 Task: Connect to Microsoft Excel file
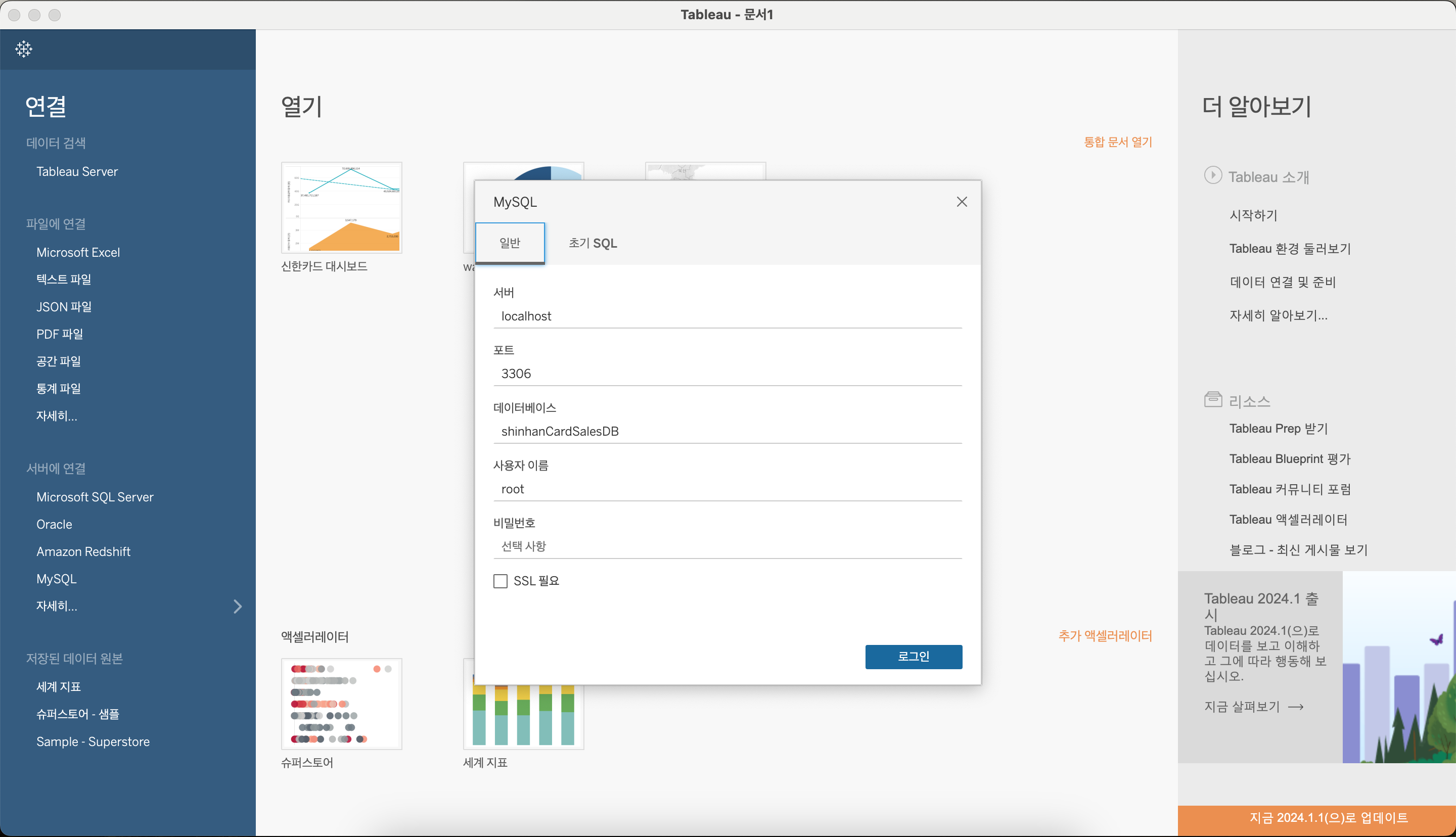[78, 252]
